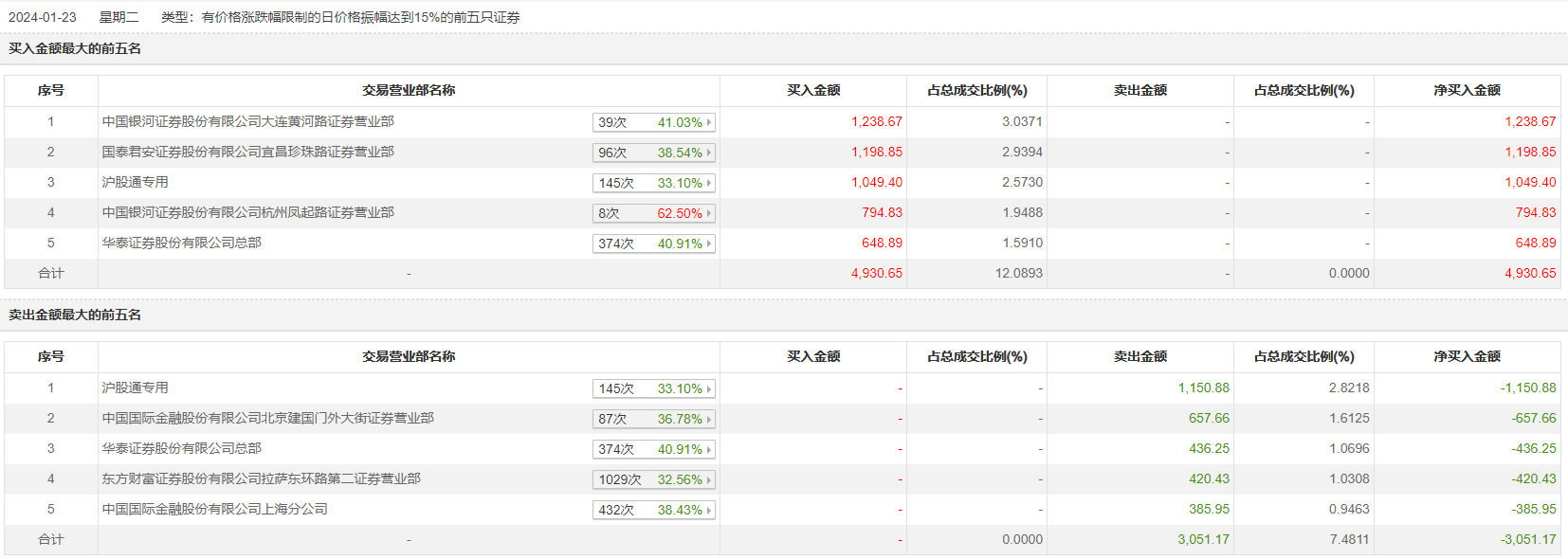Click the arrow on 145次 badge in sell table
The width and height of the screenshot is (1568, 559).
coord(708,388)
